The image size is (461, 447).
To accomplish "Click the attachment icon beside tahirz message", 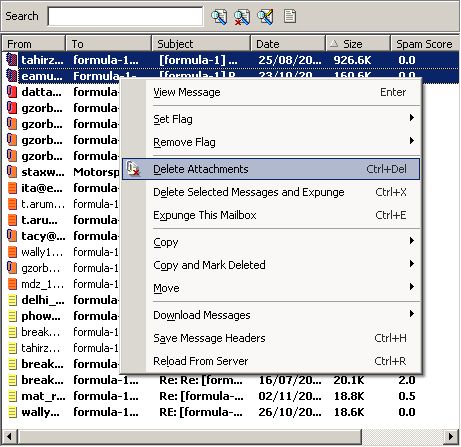I will pyautogui.click(x=12, y=60).
